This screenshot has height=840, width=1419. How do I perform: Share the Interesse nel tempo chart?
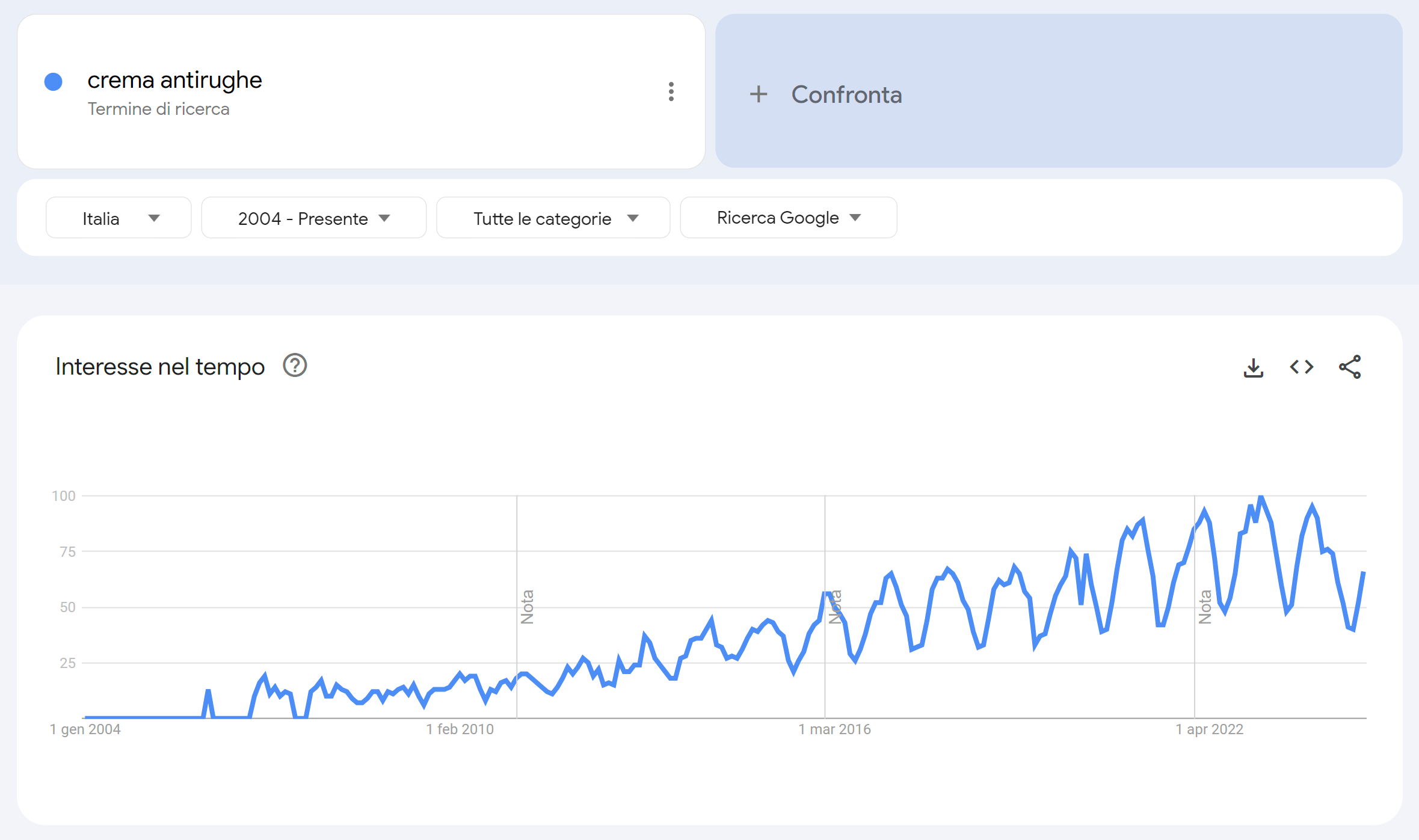coord(1350,367)
